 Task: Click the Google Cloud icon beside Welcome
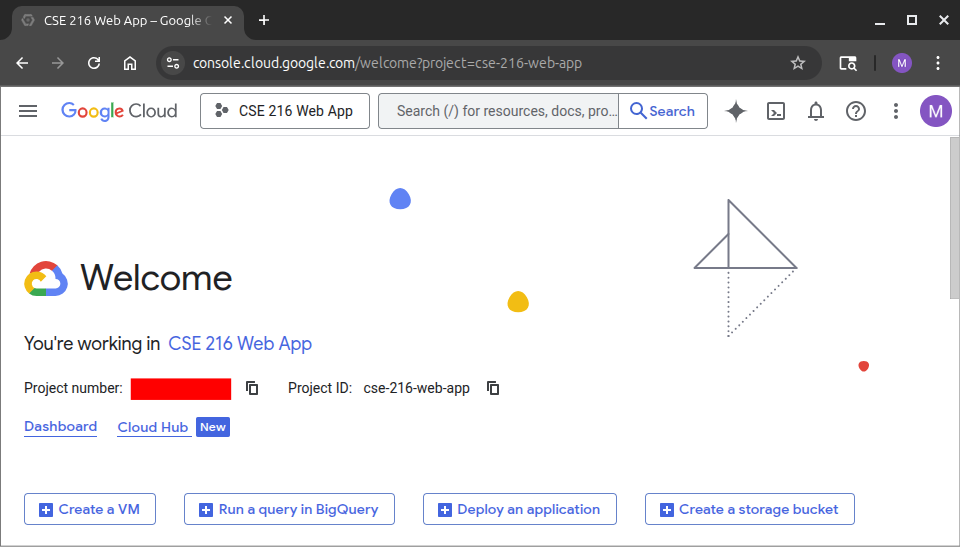tap(46, 279)
